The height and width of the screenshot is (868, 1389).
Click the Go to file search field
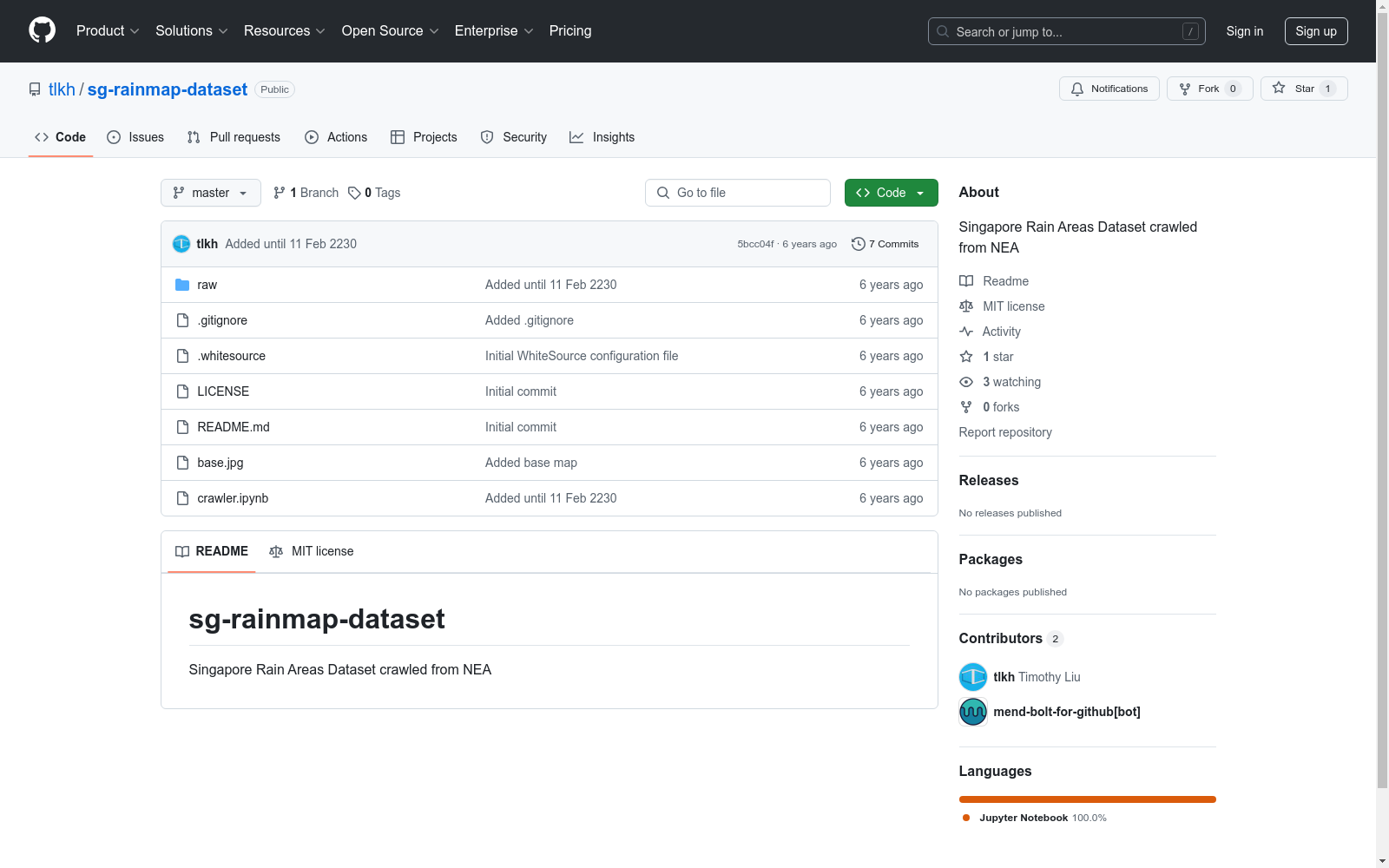(738, 193)
